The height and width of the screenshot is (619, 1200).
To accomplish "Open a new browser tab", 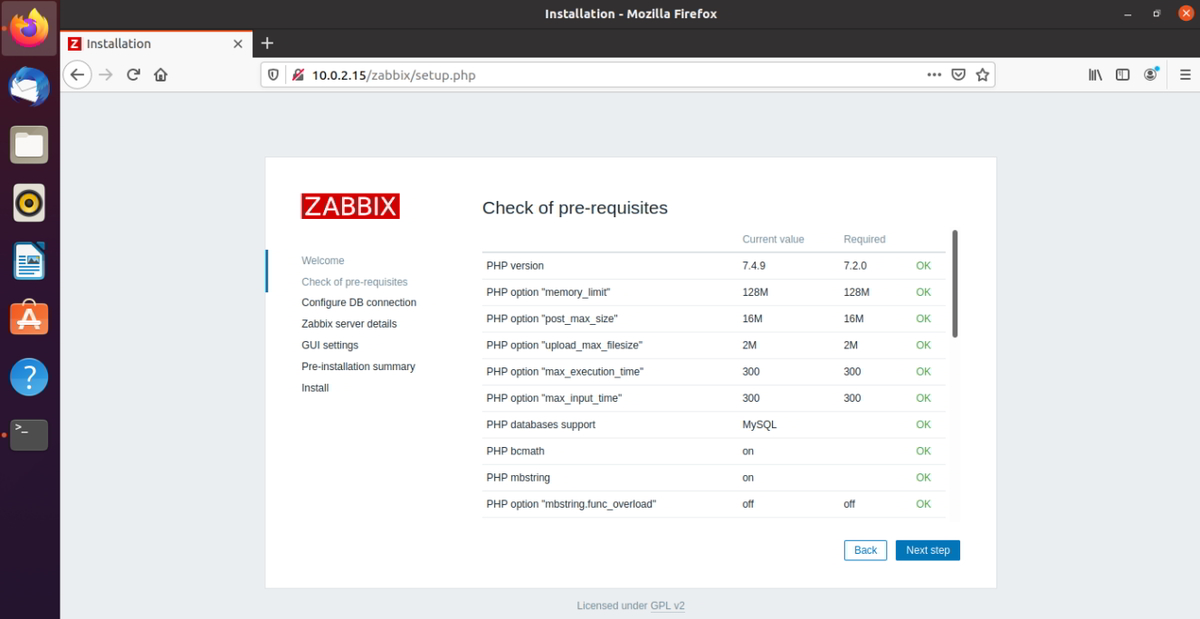I will point(266,43).
